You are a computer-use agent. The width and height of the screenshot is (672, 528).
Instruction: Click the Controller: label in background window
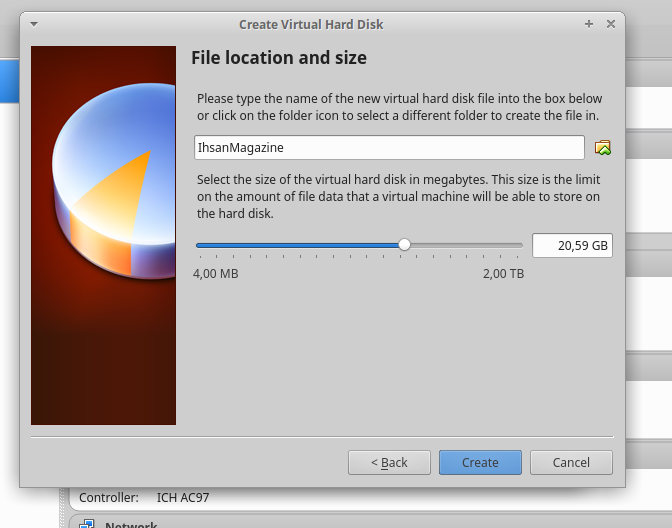coord(109,498)
